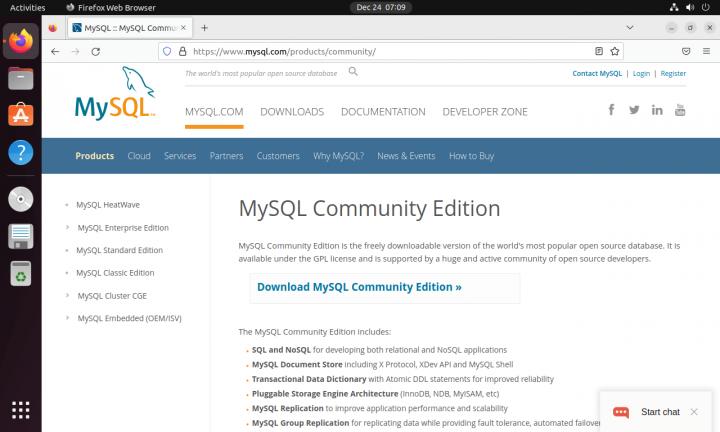Select Services in blue menu bar
The image size is (720, 432).
180,156
